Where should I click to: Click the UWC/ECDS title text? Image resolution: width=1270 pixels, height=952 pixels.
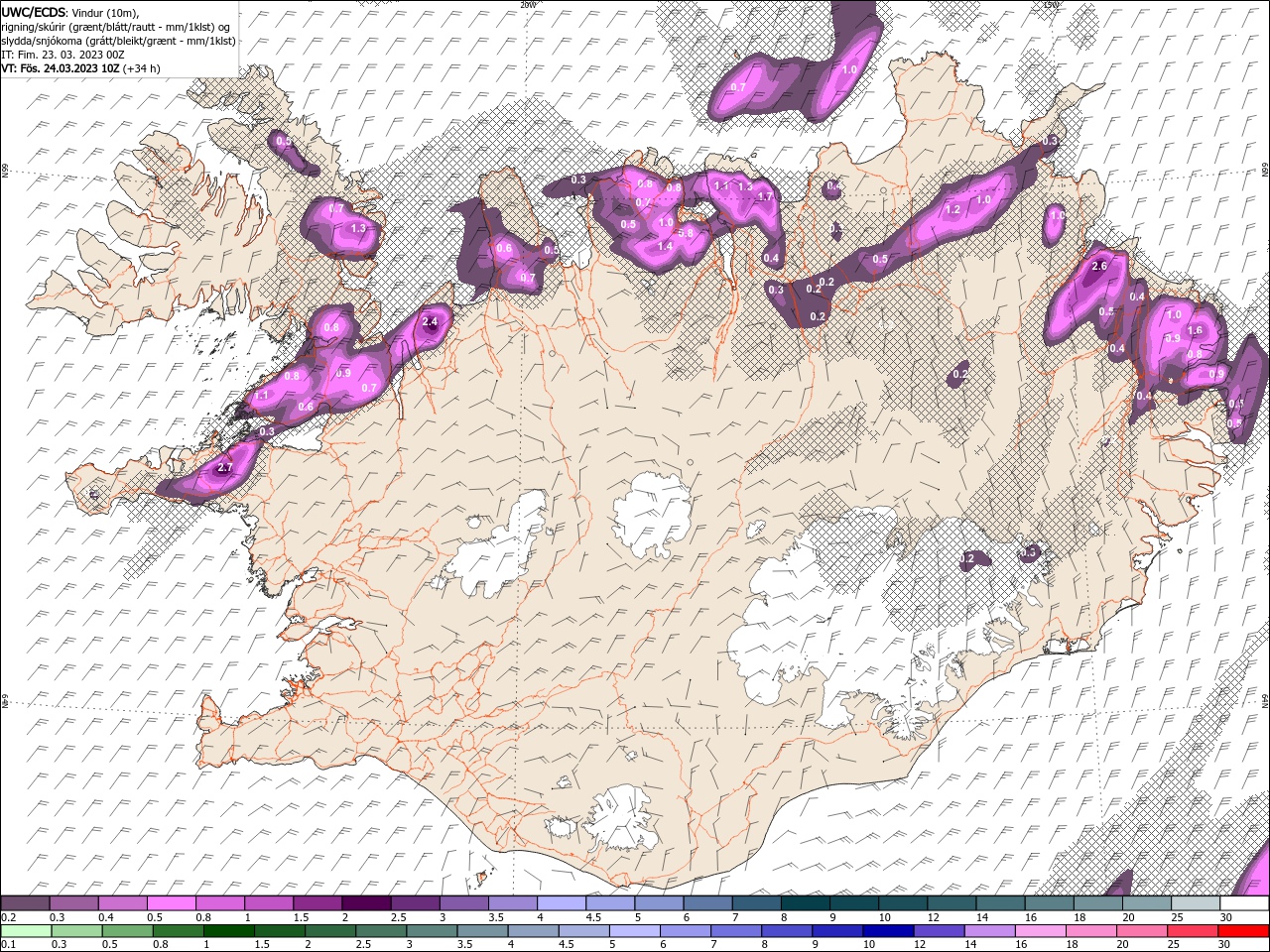pos(34,11)
